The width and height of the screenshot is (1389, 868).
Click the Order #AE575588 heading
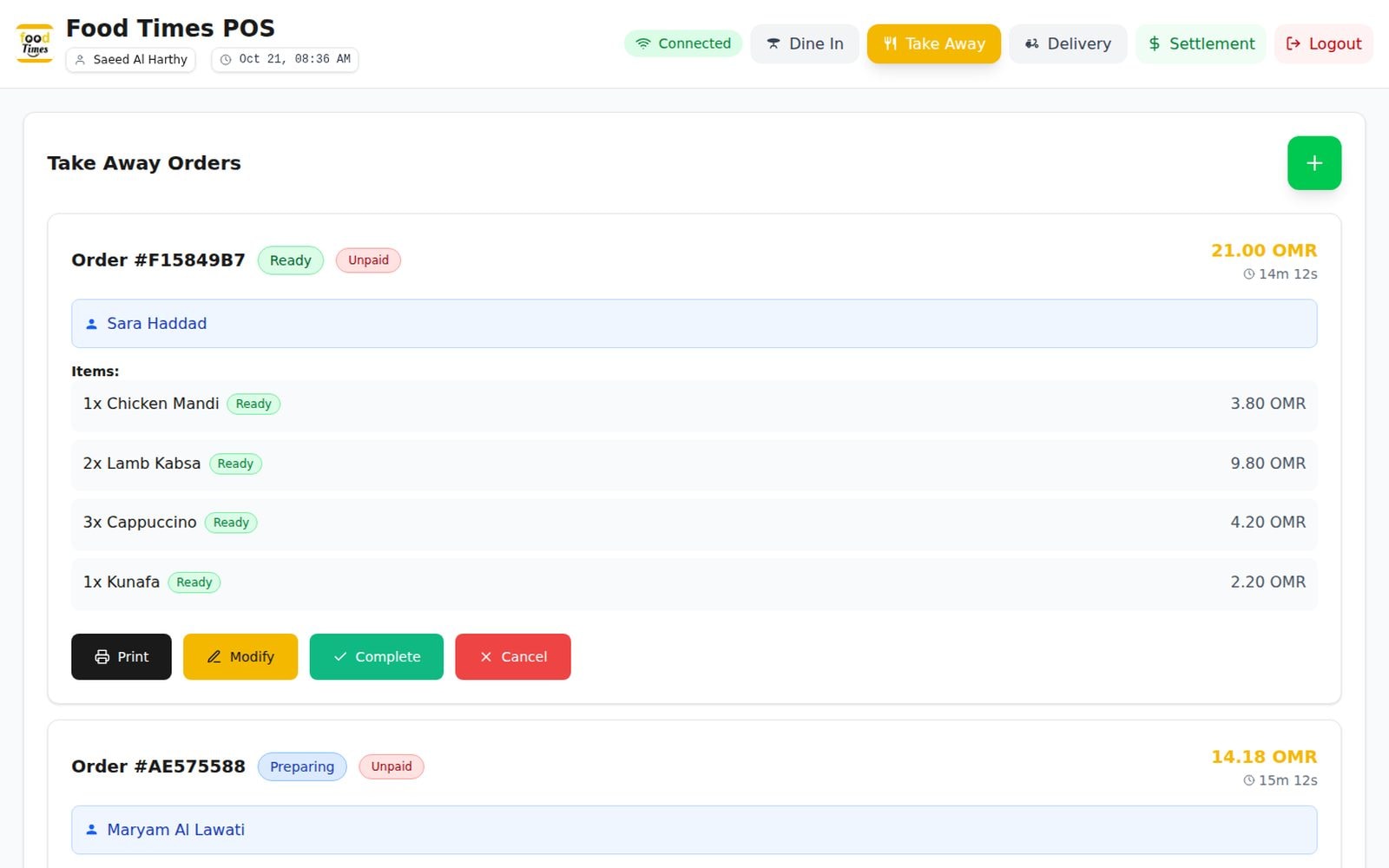pyautogui.click(x=158, y=766)
